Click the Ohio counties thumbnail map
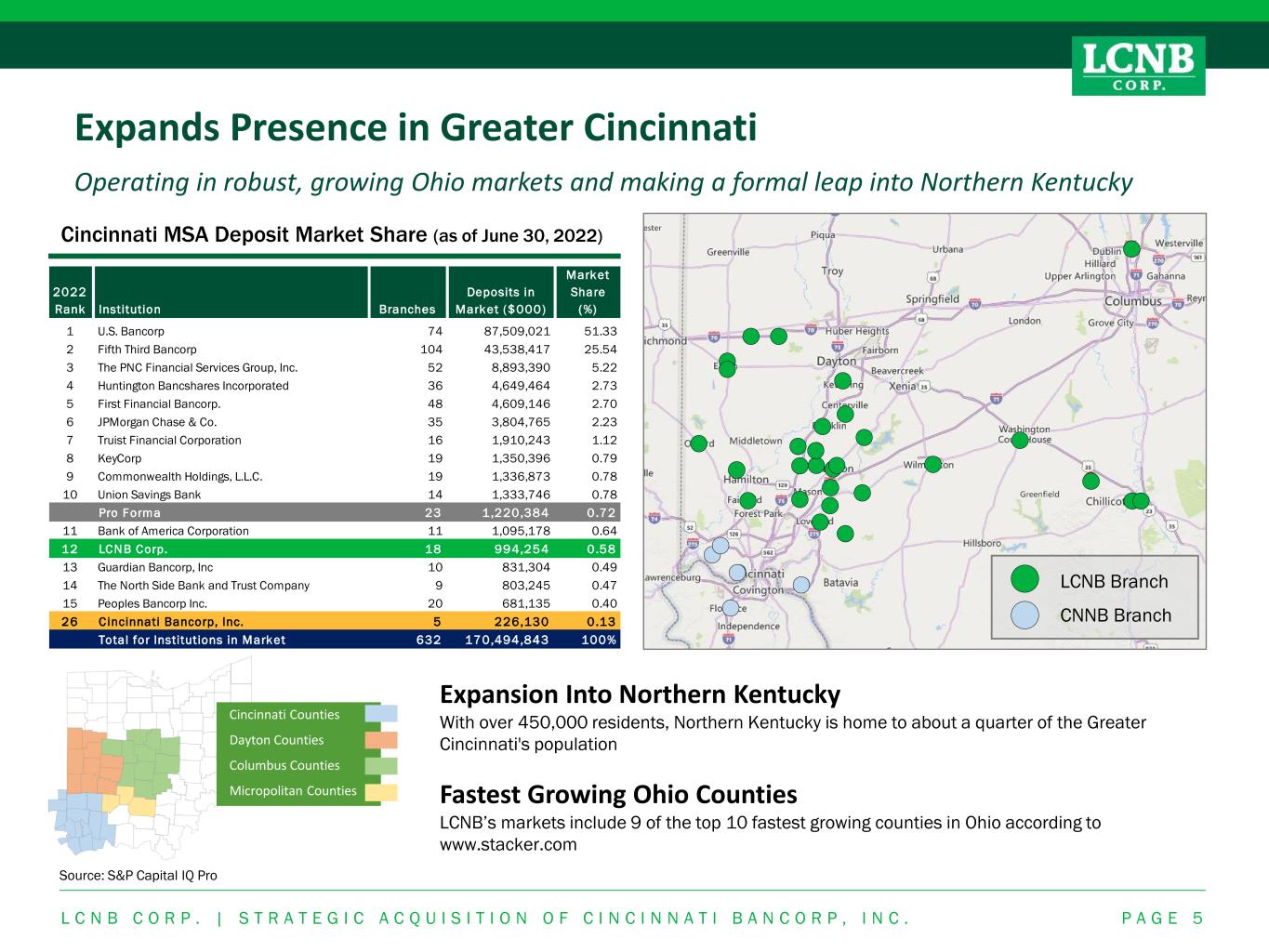 point(130,758)
